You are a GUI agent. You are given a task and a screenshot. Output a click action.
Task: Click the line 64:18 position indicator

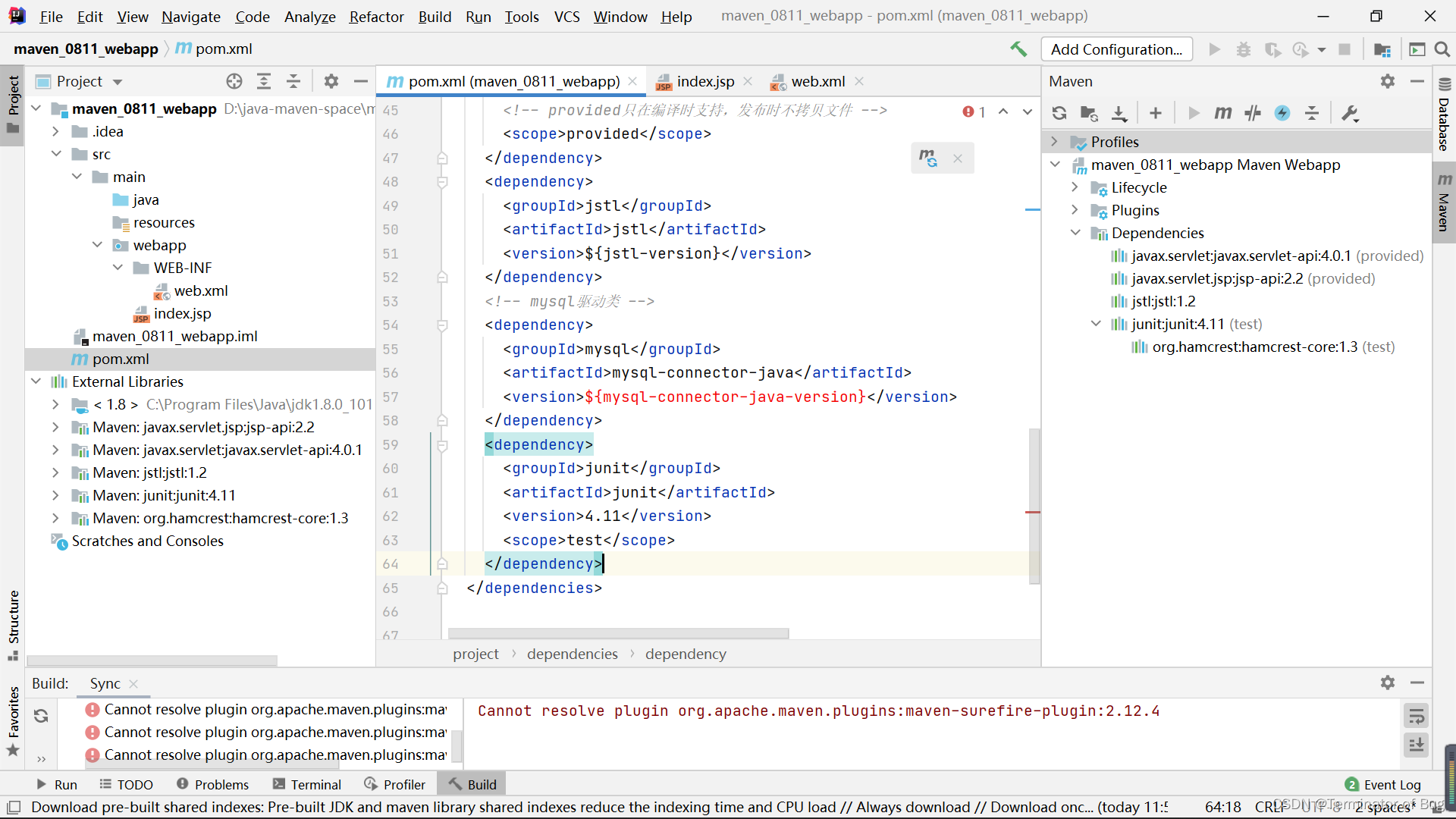pyautogui.click(x=1223, y=807)
